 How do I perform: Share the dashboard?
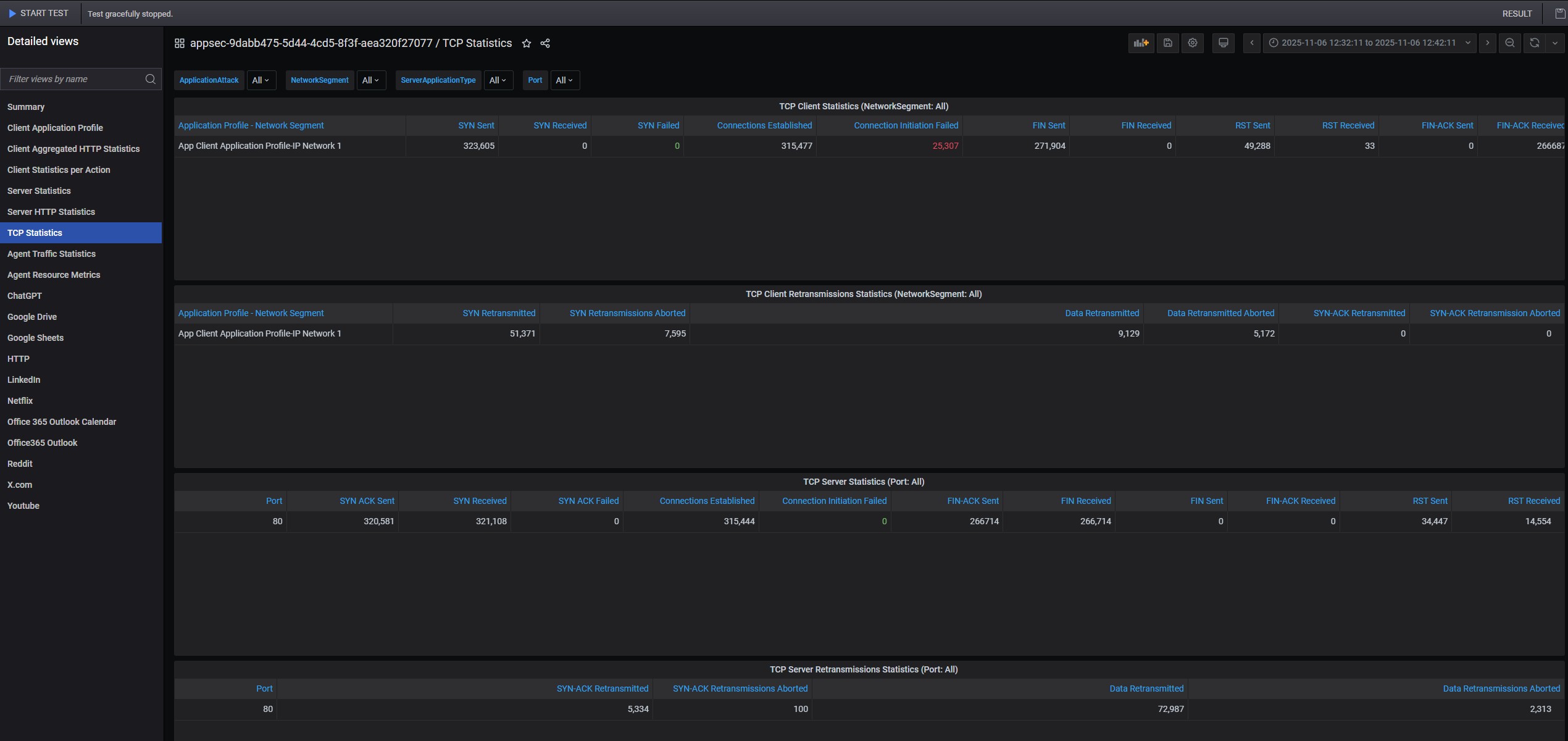coord(545,43)
